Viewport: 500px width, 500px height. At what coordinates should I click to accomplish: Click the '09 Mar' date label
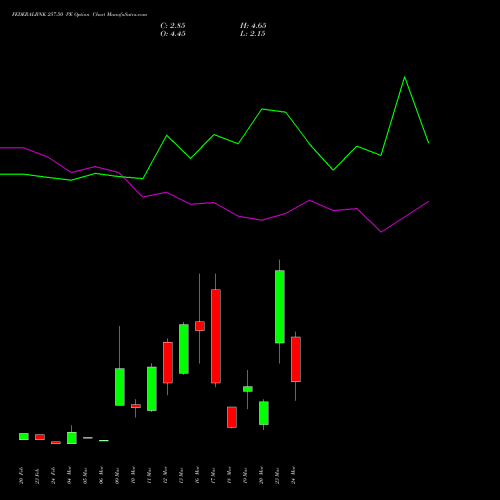117,475
